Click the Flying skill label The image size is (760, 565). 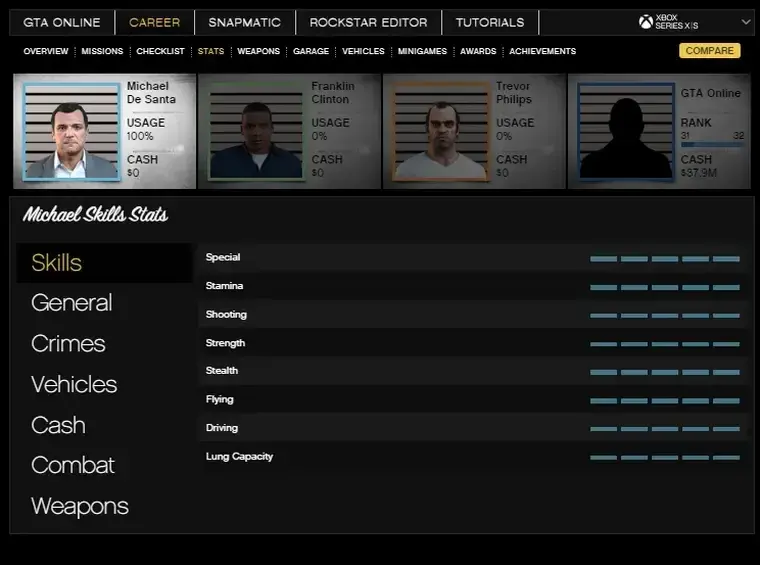coord(220,399)
